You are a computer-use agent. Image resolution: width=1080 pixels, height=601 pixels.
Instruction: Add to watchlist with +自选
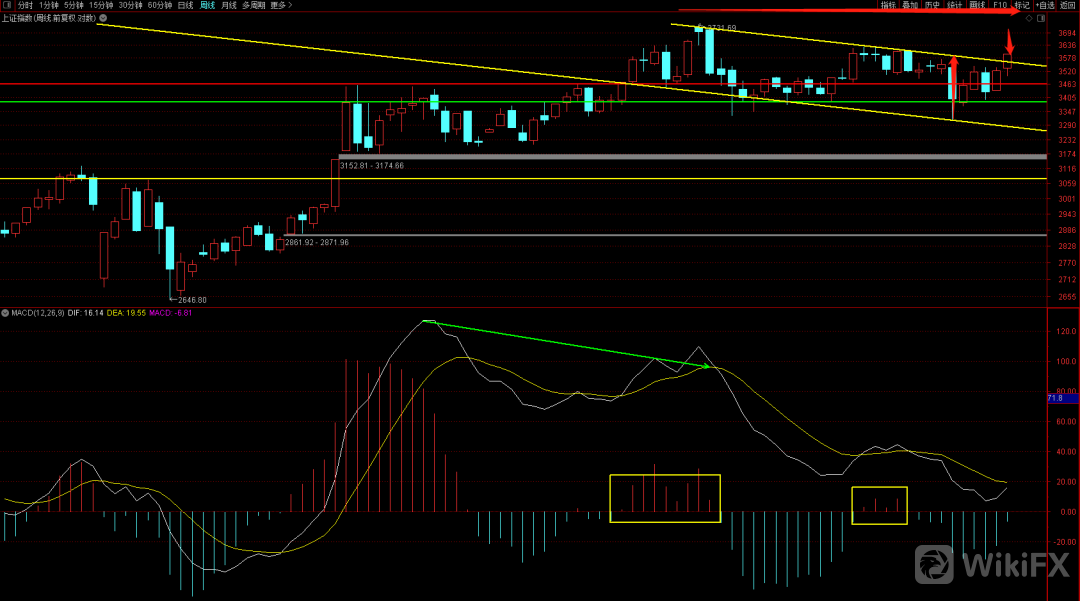[x=1045, y=6]
